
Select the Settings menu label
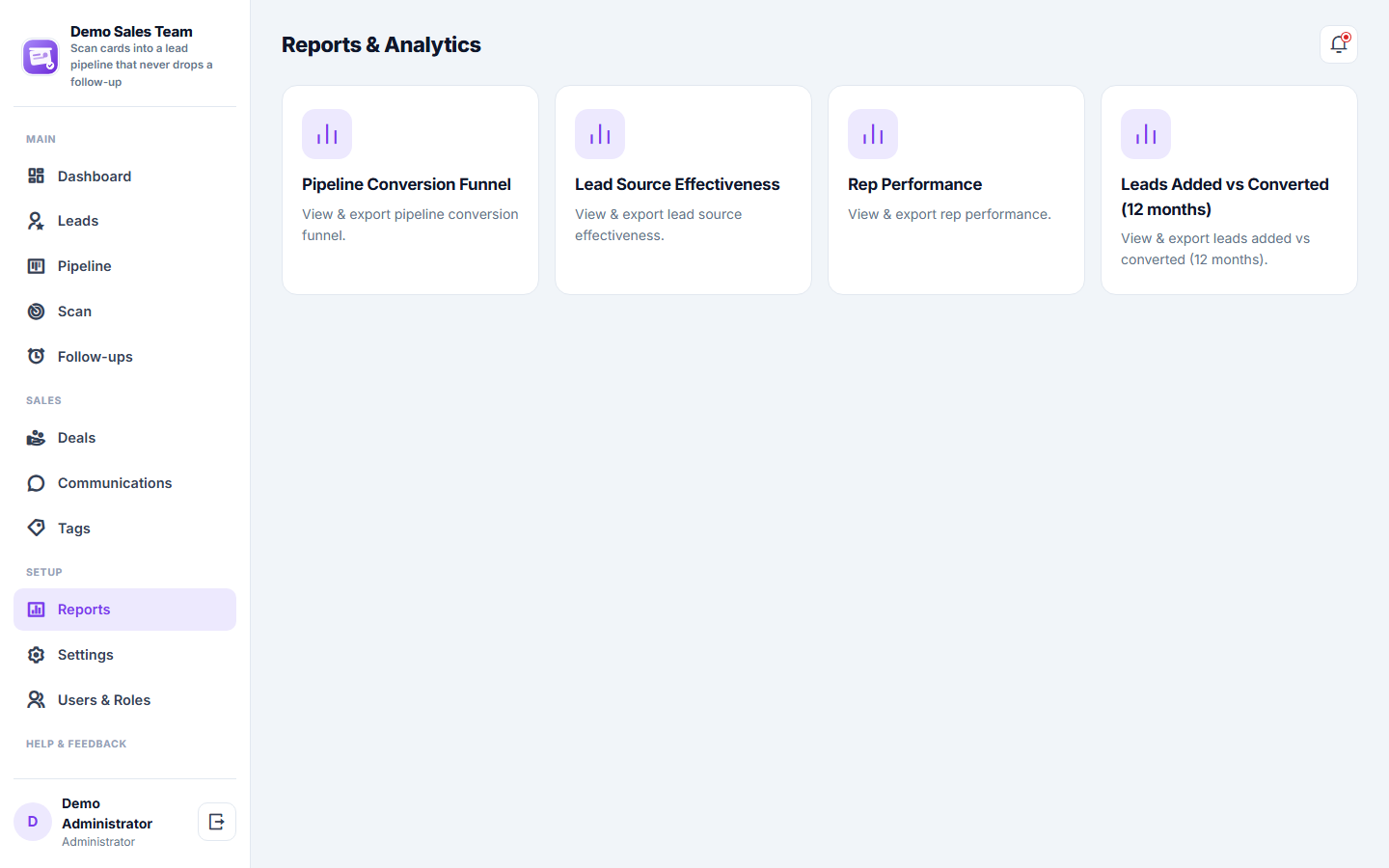pos(86,655)
